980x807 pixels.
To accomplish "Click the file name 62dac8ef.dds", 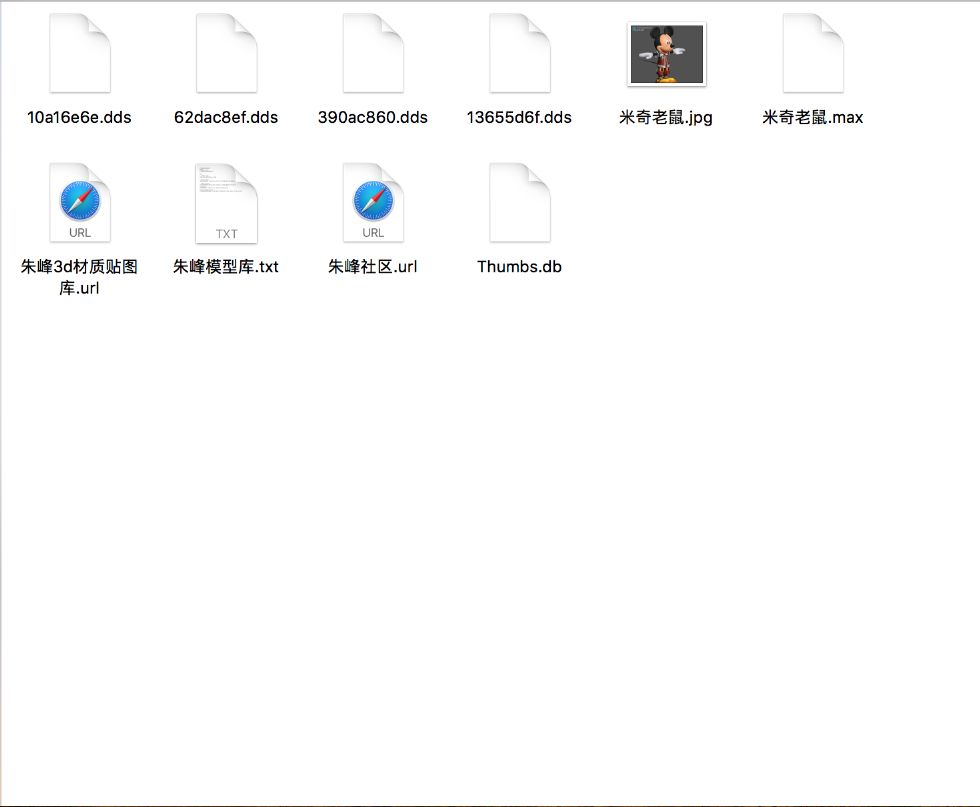I will [x=226, y=118].
